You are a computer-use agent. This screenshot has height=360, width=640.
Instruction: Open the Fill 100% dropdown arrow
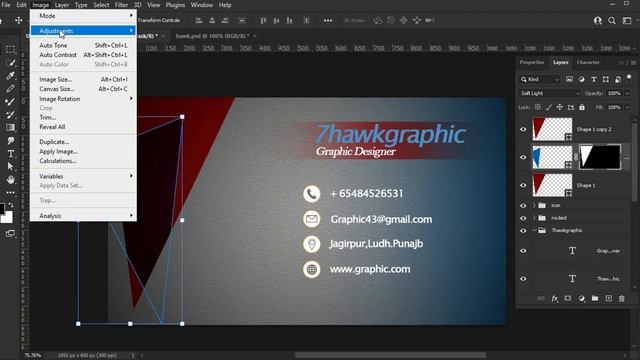[627, 107]
